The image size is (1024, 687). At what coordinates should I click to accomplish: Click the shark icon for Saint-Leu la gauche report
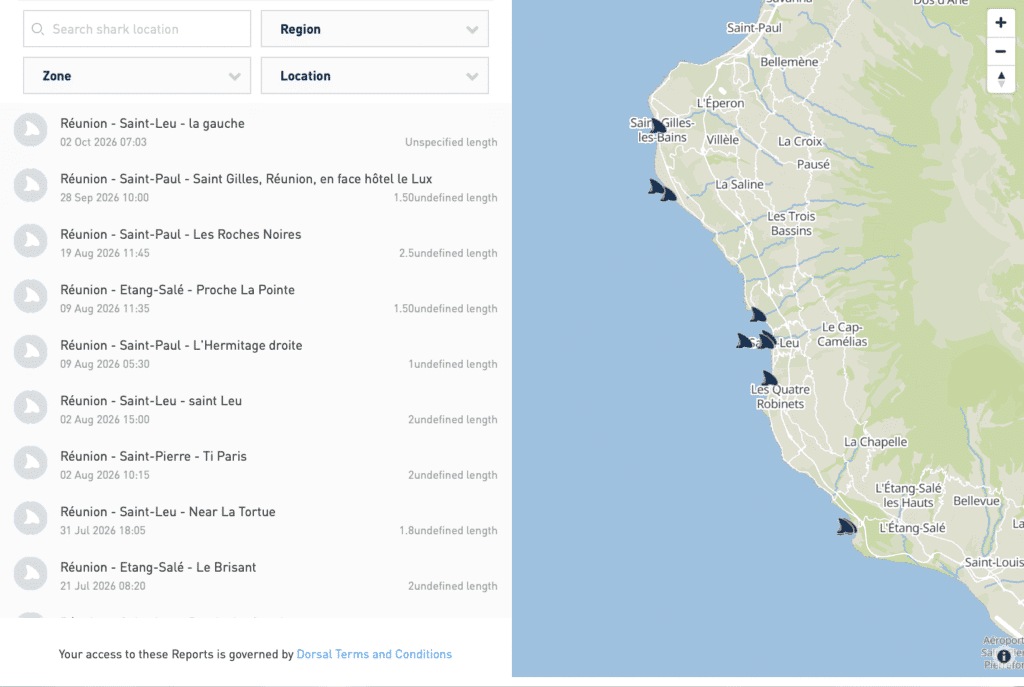31,130
